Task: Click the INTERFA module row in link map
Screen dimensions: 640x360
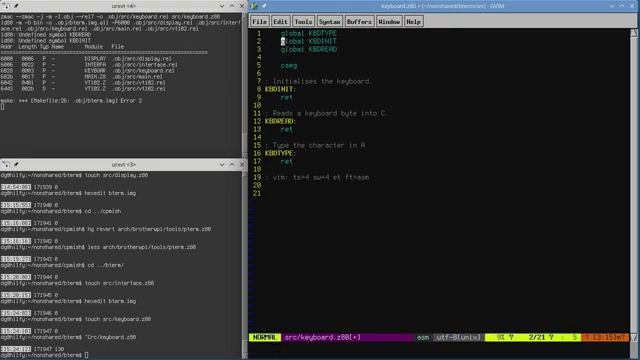Action: 89,64
